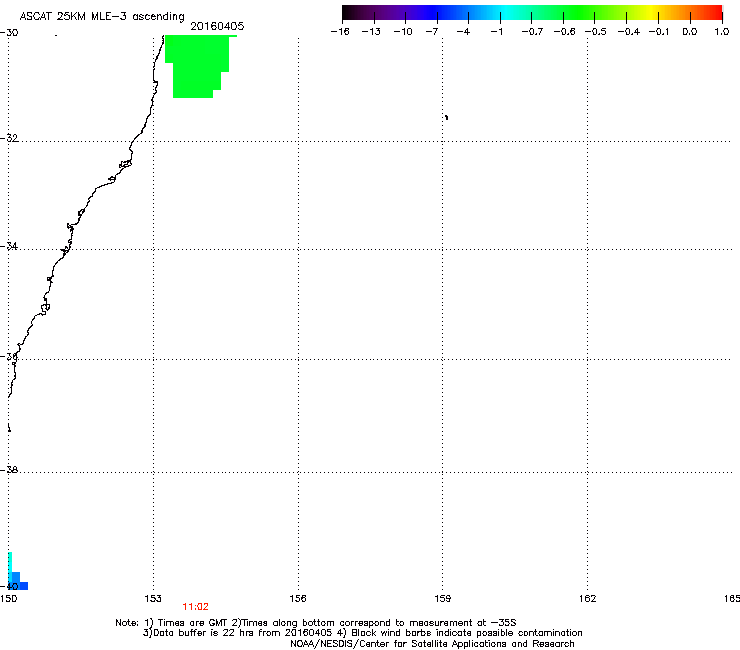Click the red '11:02' overpass time label
This screenshot has width=740, height=650.
[x=195, y=607]
